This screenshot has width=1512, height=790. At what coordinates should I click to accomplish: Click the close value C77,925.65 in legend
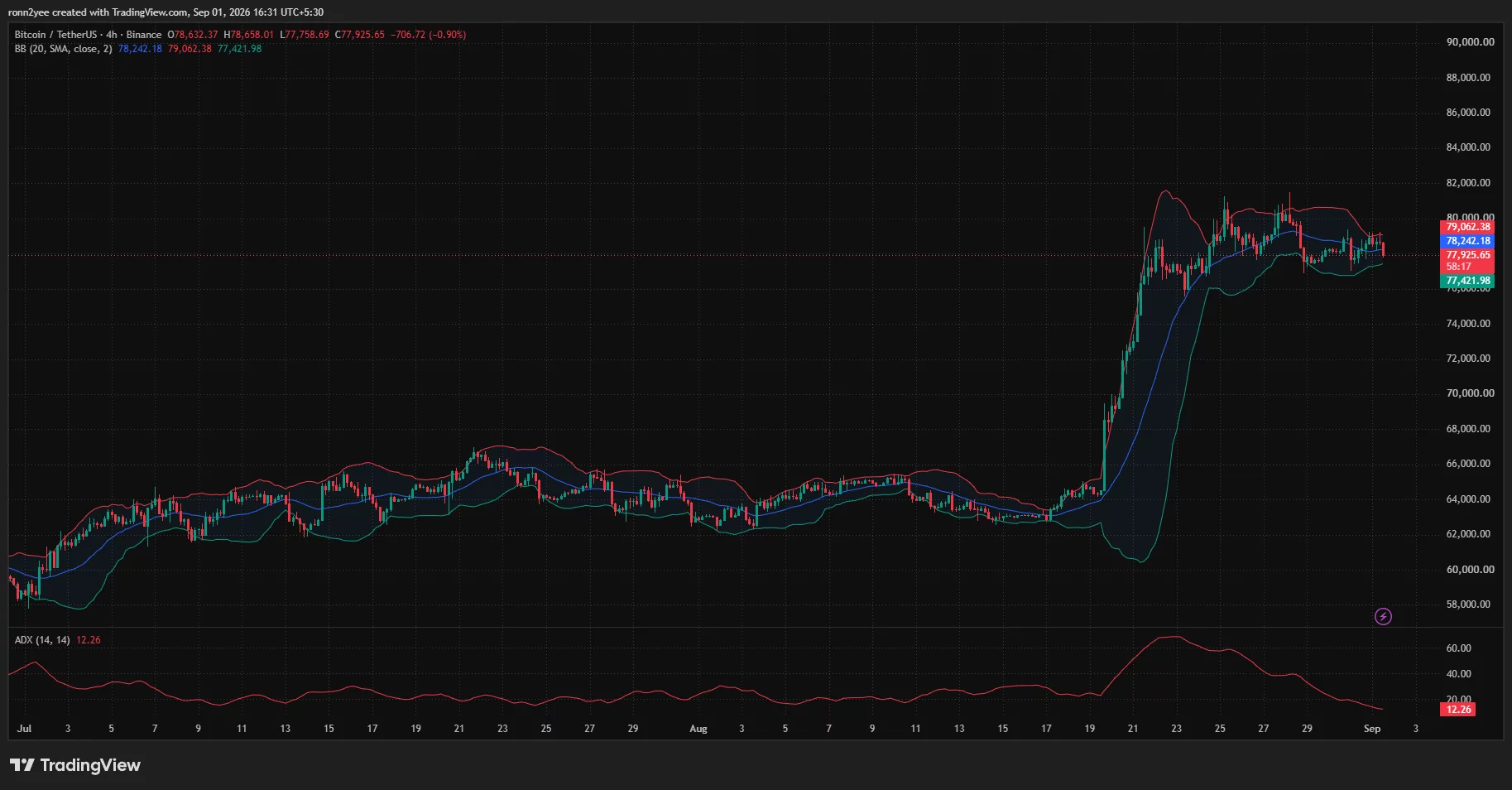pyautogui.click(x=360, y=35)
